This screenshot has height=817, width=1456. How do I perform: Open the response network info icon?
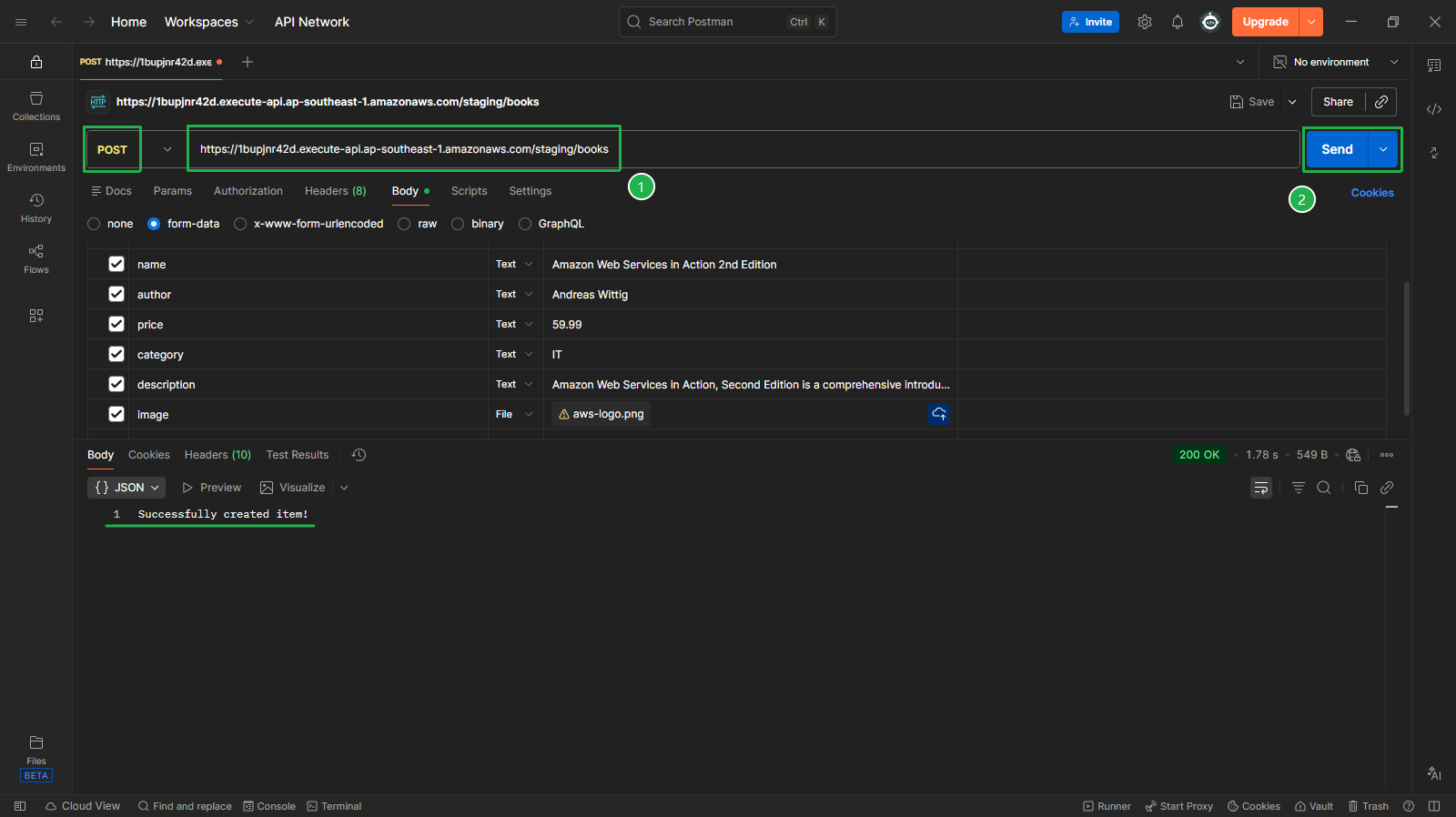coord(1353,455)
